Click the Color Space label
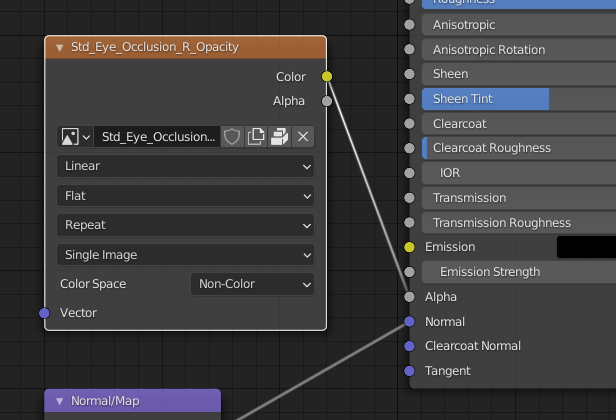The image size is (616, 420). [93, 284]
